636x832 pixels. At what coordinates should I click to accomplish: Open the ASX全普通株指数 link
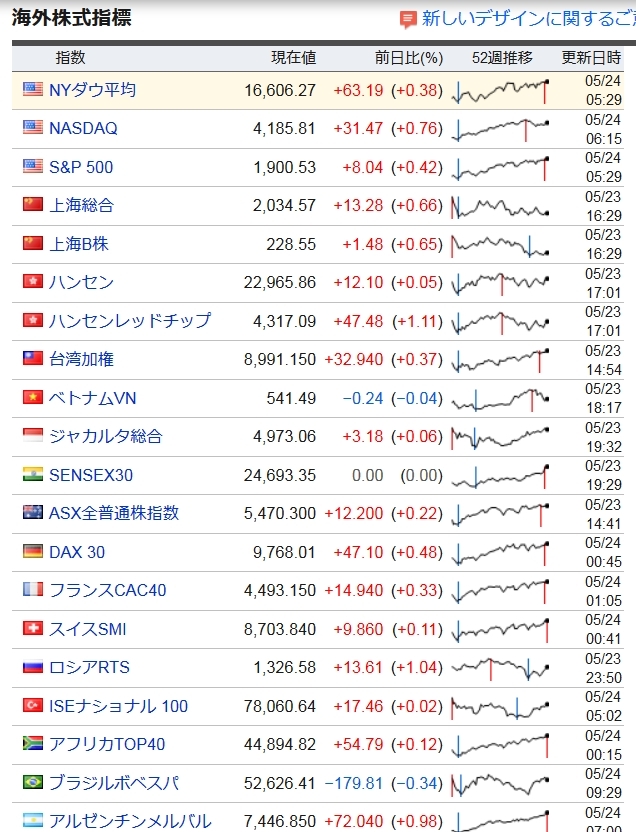(114, 513)
